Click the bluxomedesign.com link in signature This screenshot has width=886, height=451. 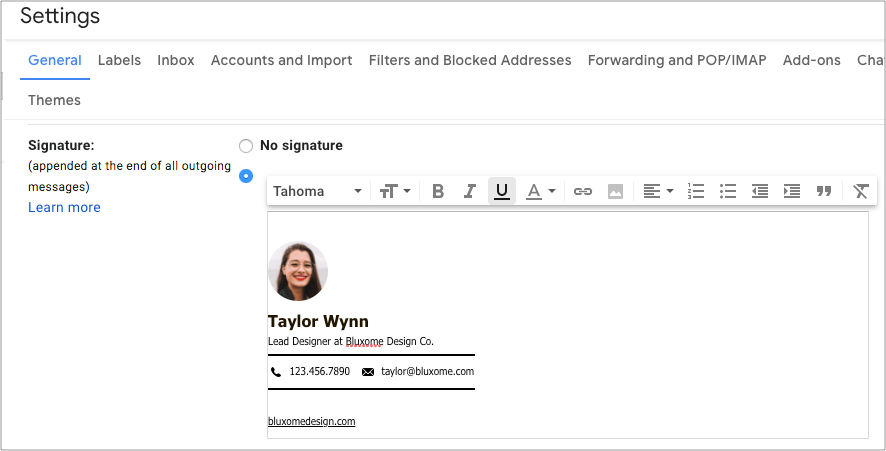(311, 422)
